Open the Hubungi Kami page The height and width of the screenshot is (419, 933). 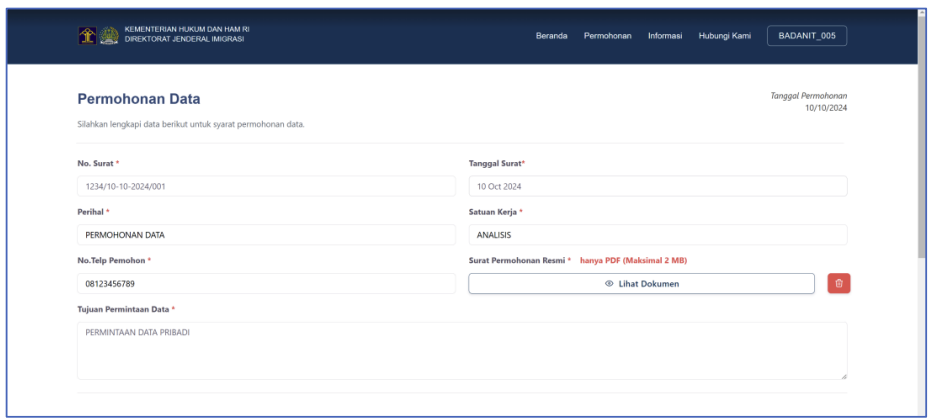724,36
